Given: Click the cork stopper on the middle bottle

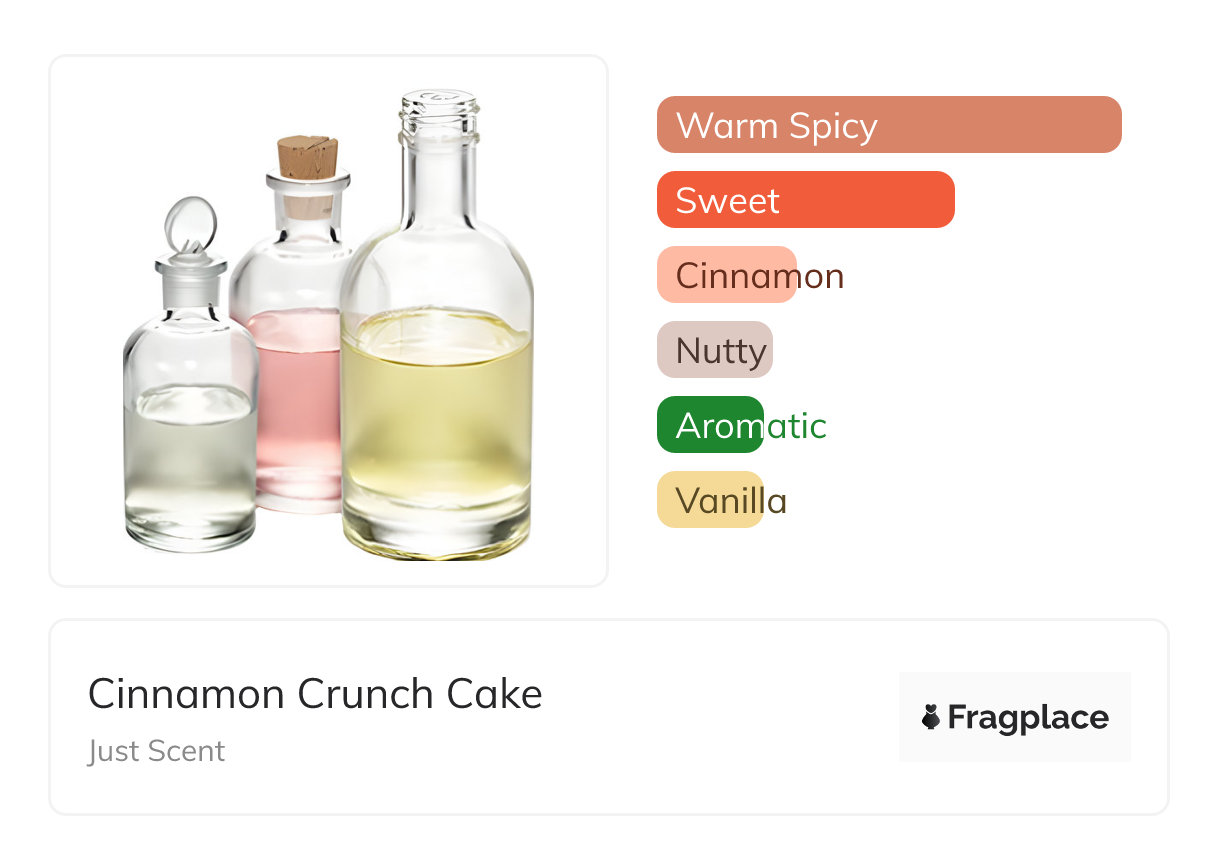Looking at the screenshot, I should click(306, 157).
